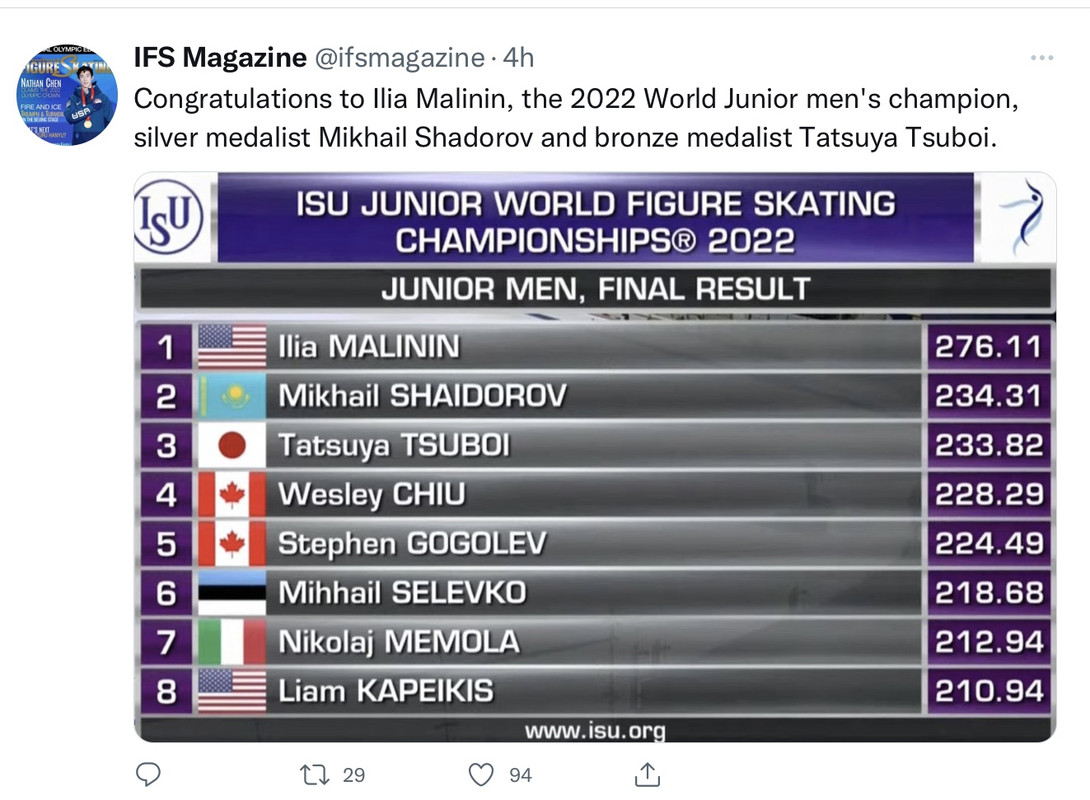
Task: Click the 4h timestamp of the tweet
Action: click(x=518, y=57)
